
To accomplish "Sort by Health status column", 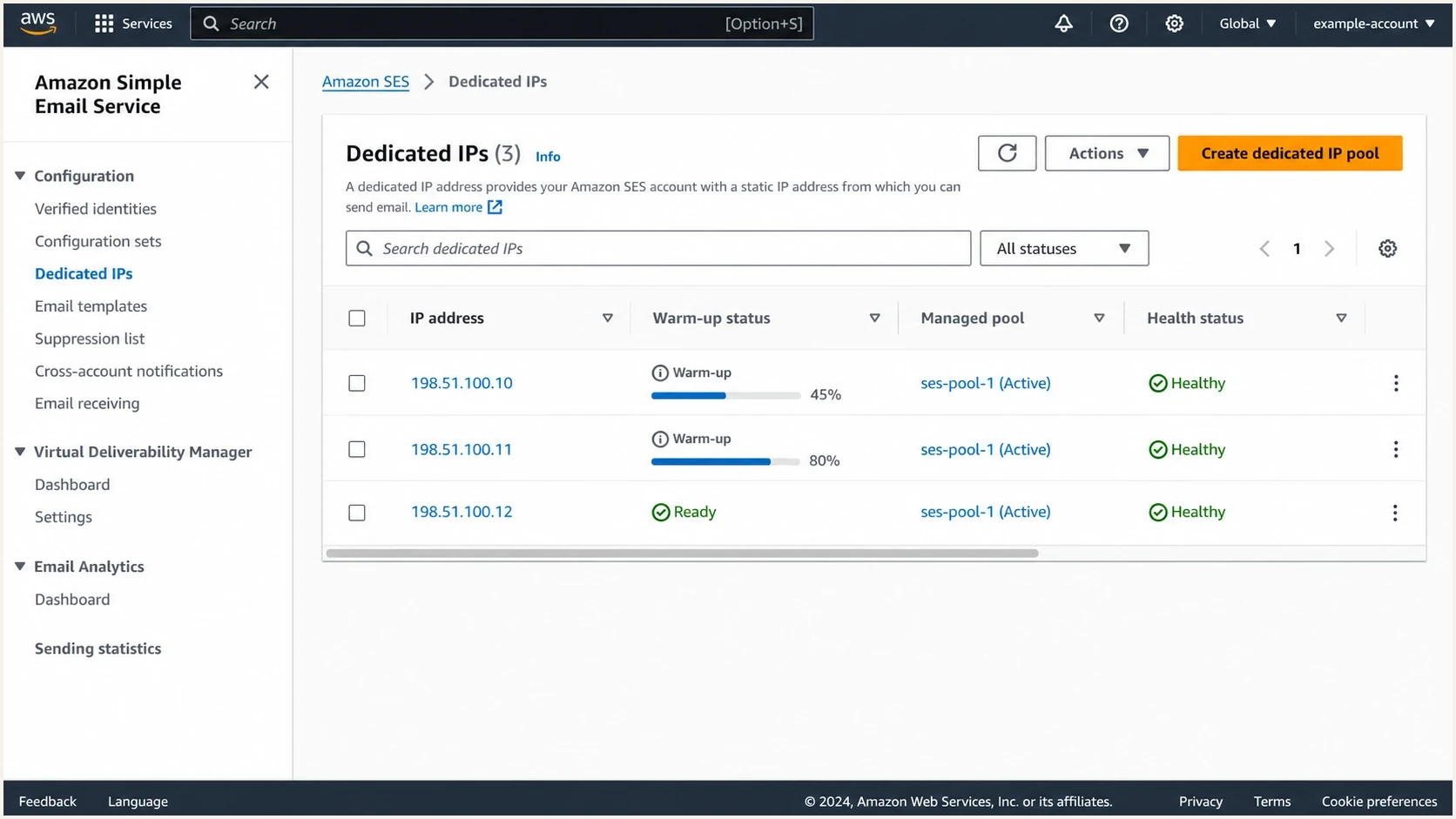I will pyautogui.click(x=1341, y=319).
